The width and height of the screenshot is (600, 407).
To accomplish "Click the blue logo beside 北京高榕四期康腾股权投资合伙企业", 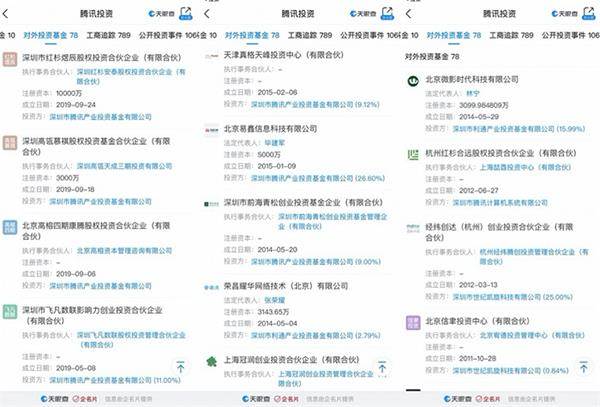I will click(x=10, y=227).
